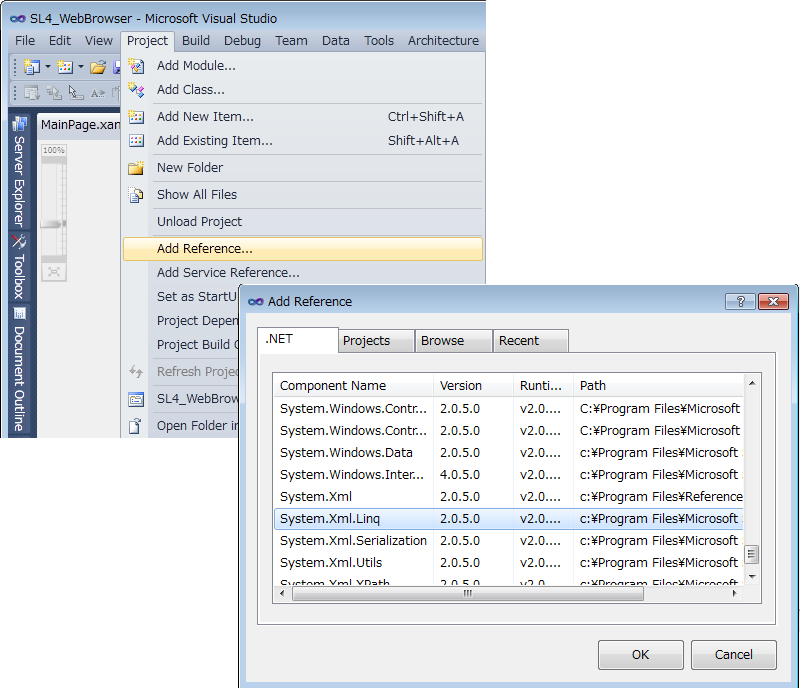Viewport: 800px width, 688px height.
Task: Select the MainPage.xaml document tab
Action: click(x=80, y=125)
